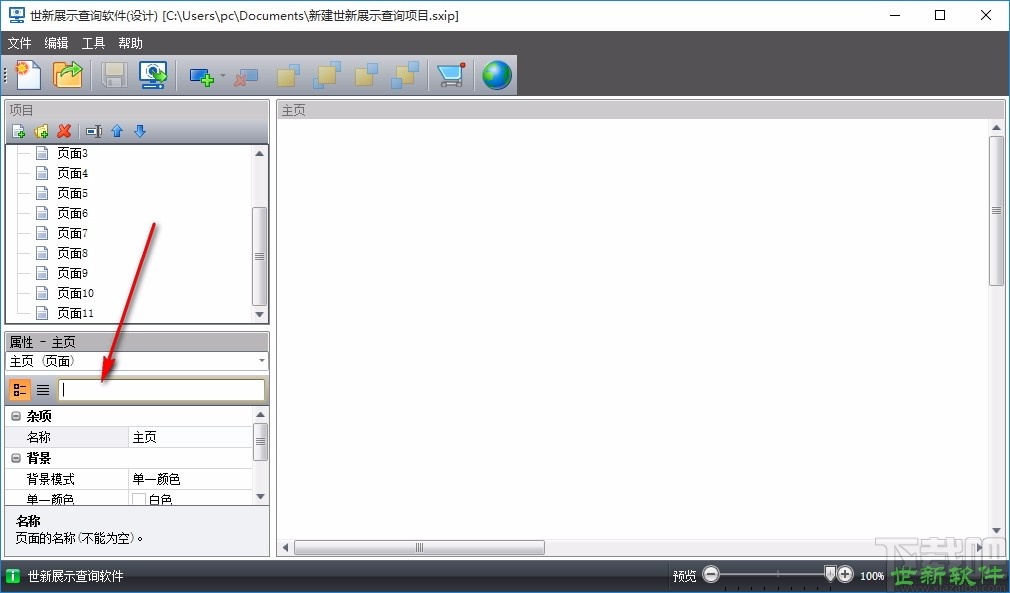Screen dimensions: 1010x593
Task: Click the properties panel scroll-up arrow
Action: [x=260, y=415]
